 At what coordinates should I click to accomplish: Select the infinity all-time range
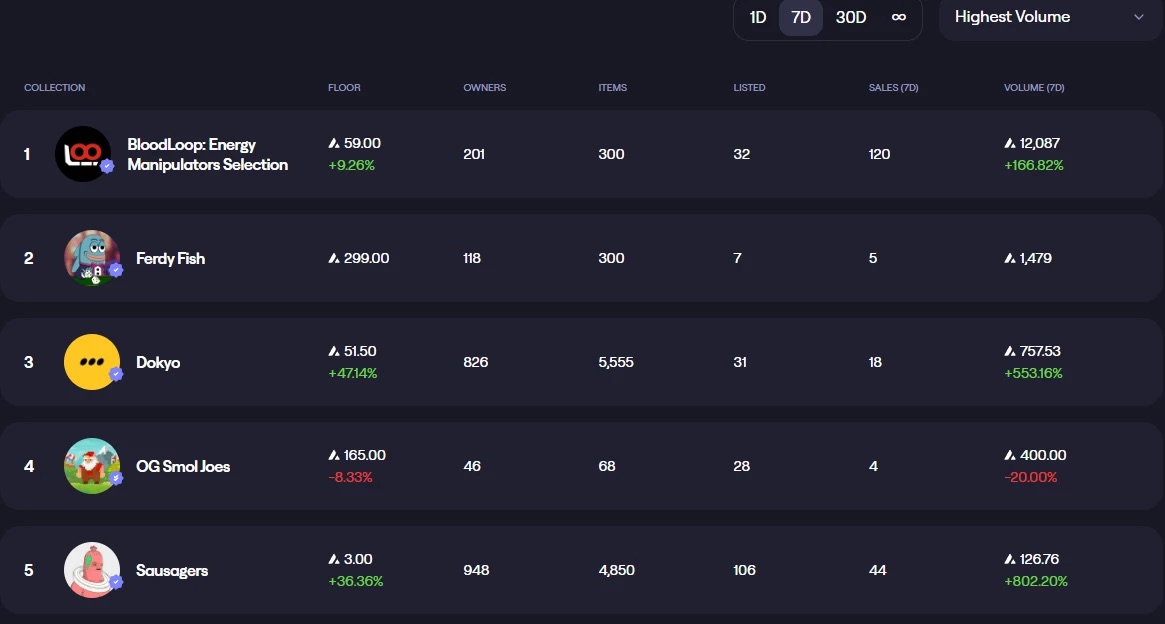pyautogui.click(x=898, y=17)
